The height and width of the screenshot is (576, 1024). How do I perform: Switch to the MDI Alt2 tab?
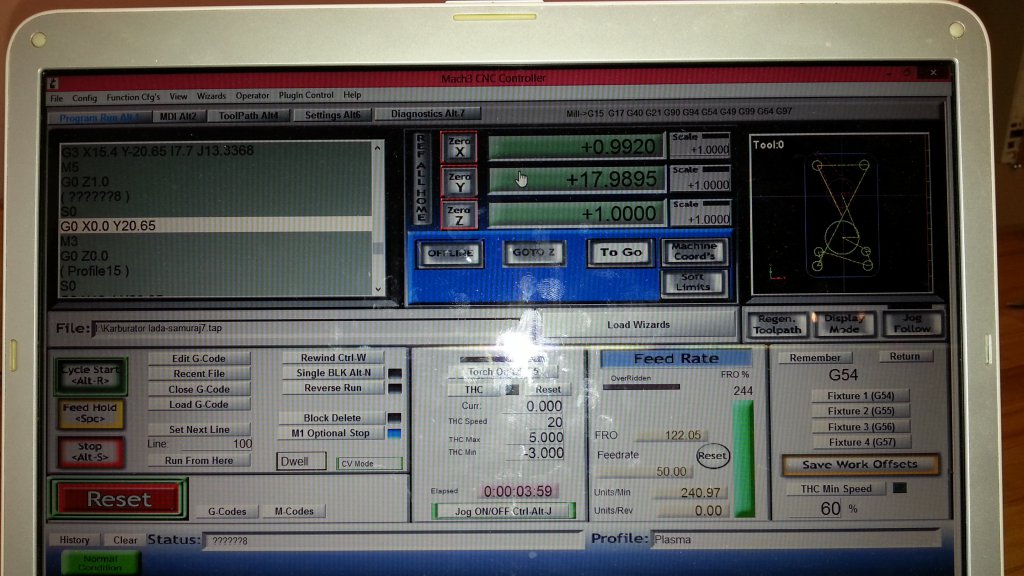[178, 116]
